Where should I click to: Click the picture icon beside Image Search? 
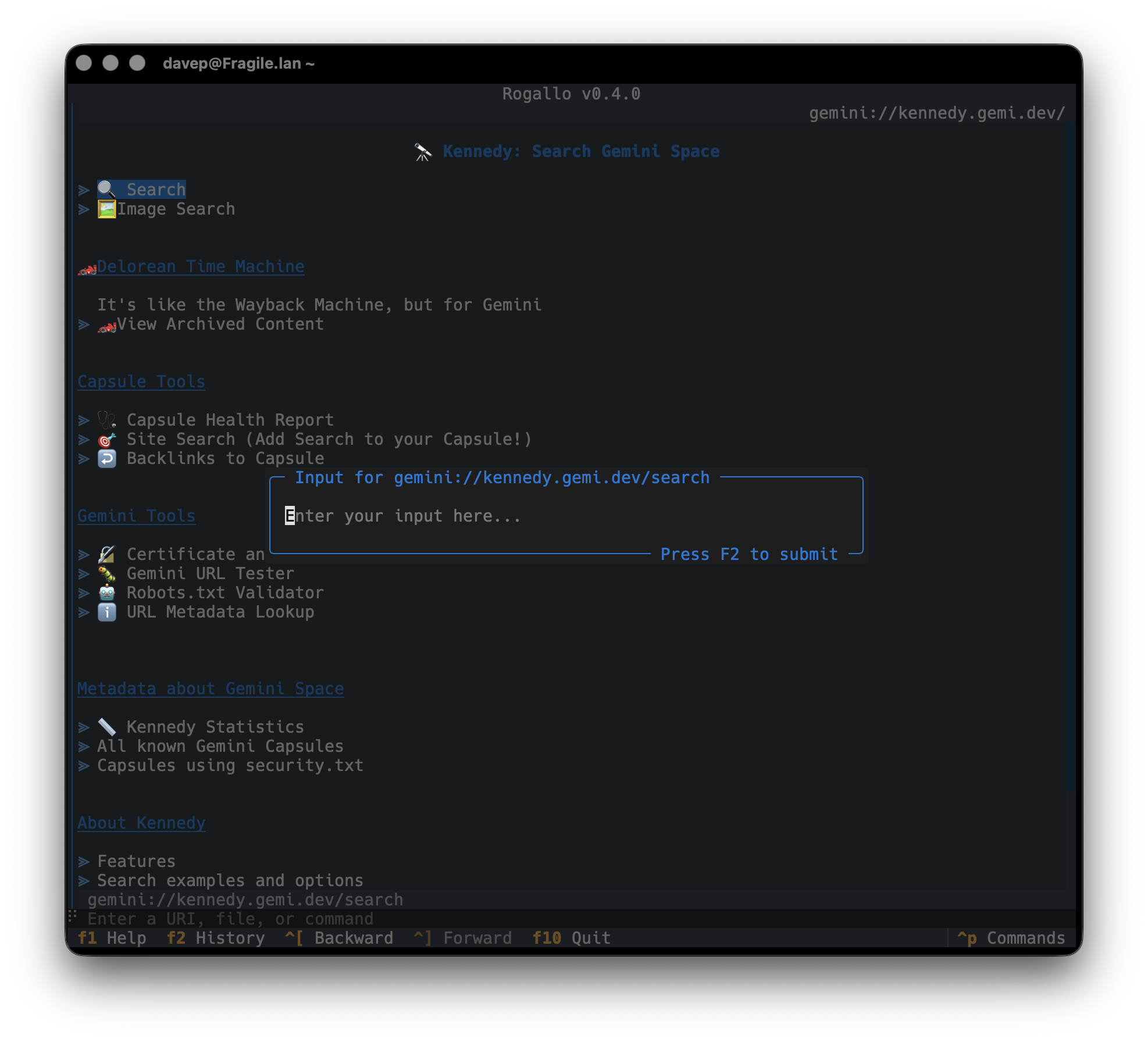(x=106, y=209)
